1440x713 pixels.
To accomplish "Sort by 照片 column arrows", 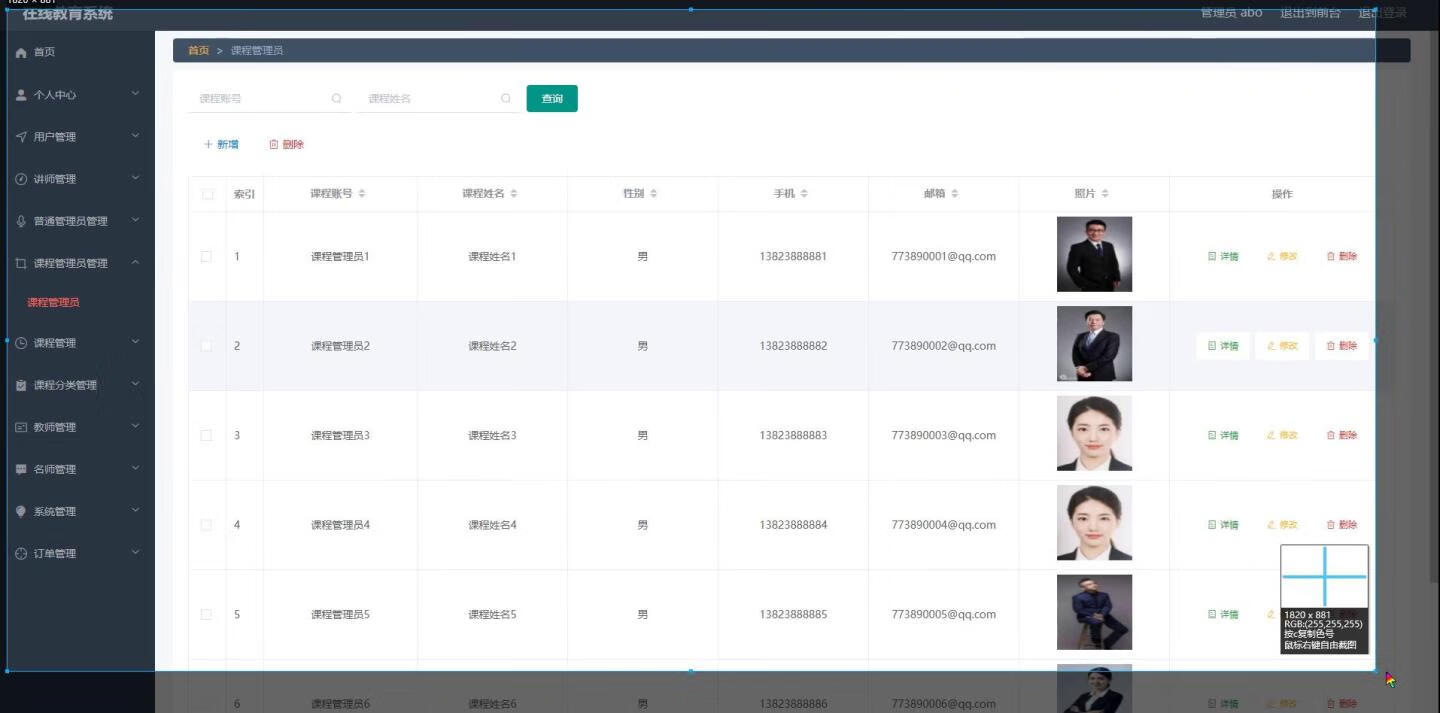I will (1105, 193).
